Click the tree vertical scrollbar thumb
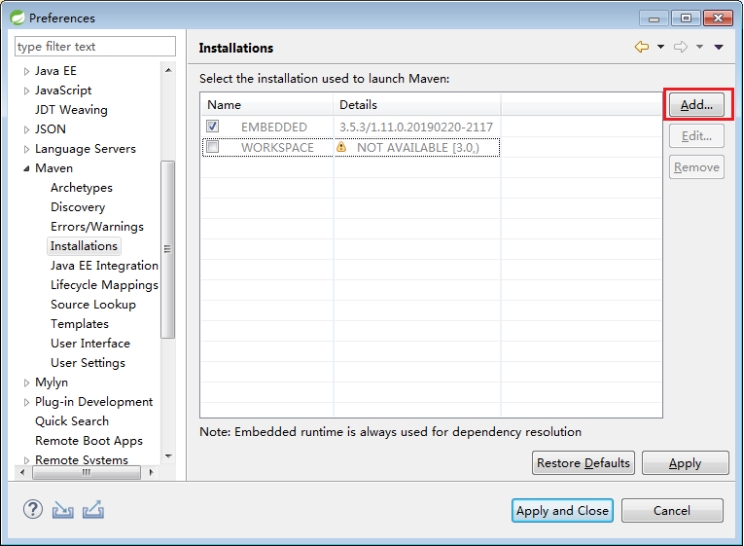This screenshot has height=546, width=744. coord(167,250)
